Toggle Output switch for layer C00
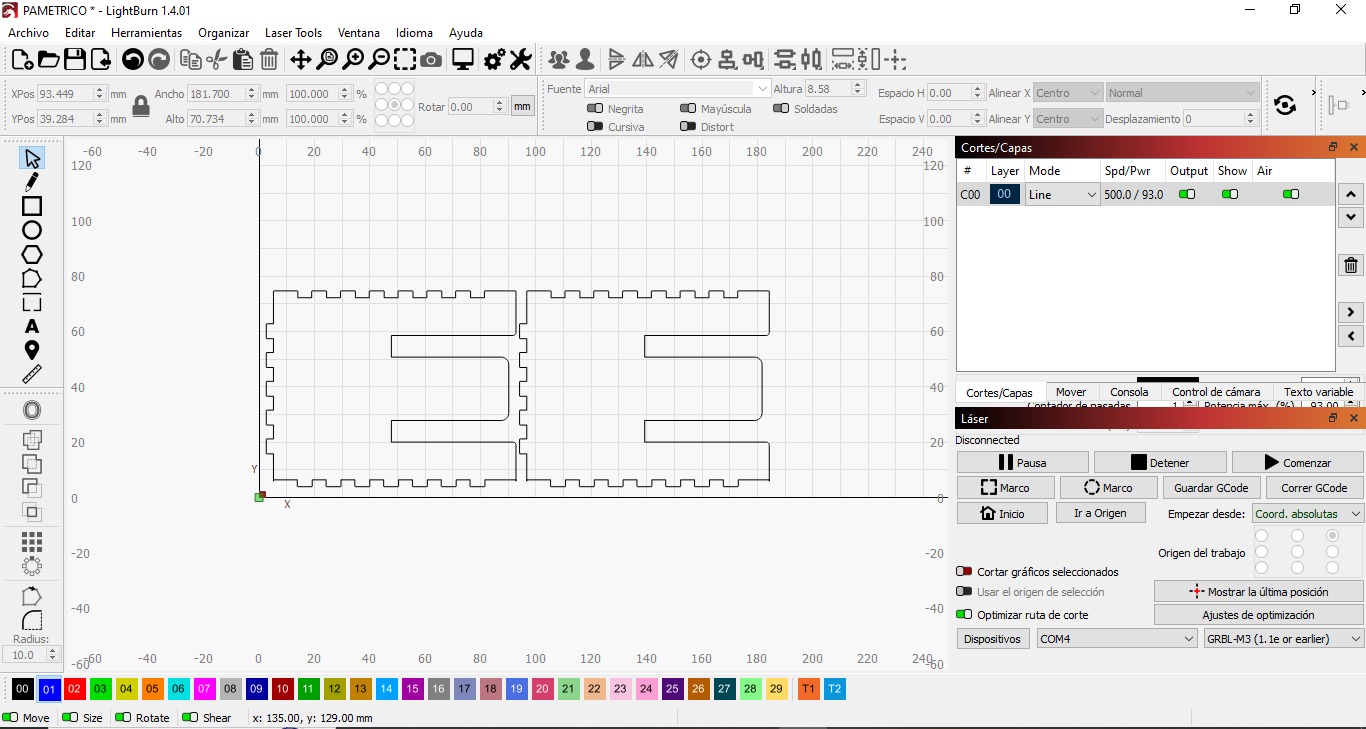Viewport: 1366px width, 729px height. pyautogui.click(x=1187, y=195)
